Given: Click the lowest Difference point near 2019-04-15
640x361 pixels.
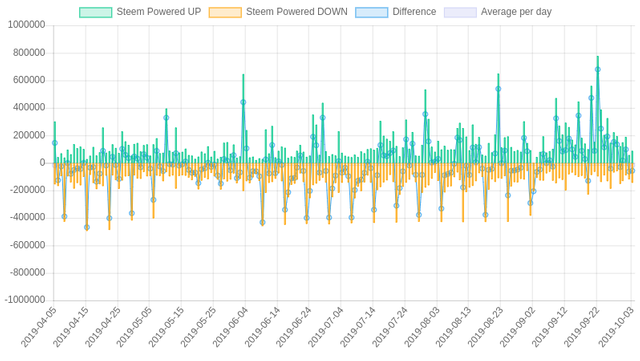Looking at the screenshot, I should [87, 227].
